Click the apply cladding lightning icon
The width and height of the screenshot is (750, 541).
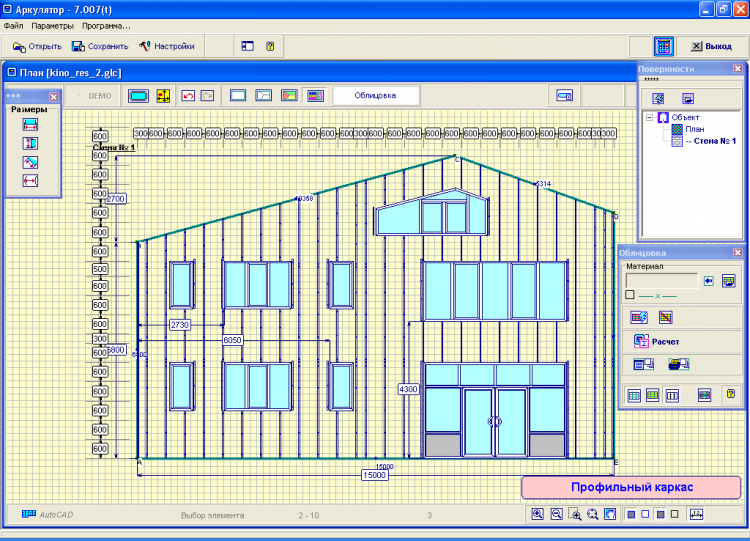[x=639, y=317]
